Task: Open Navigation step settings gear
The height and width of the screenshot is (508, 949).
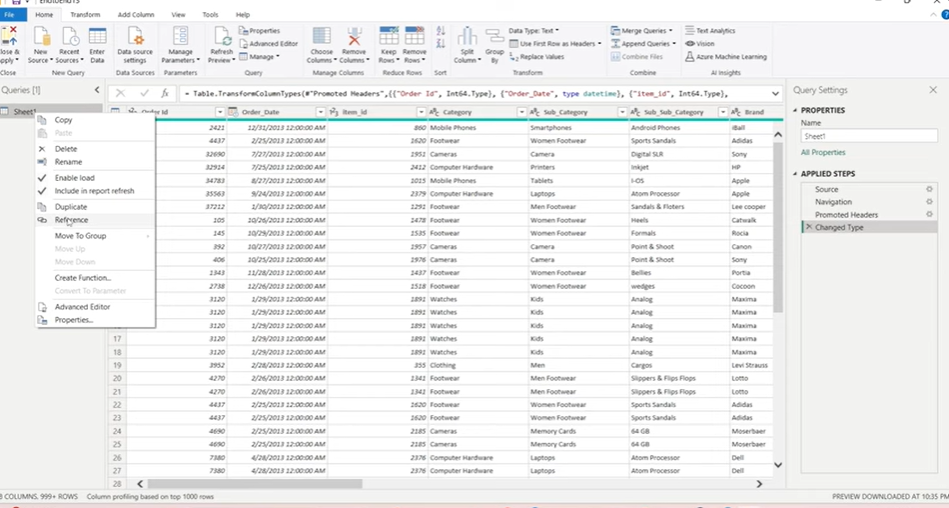Action: [929, 202]
